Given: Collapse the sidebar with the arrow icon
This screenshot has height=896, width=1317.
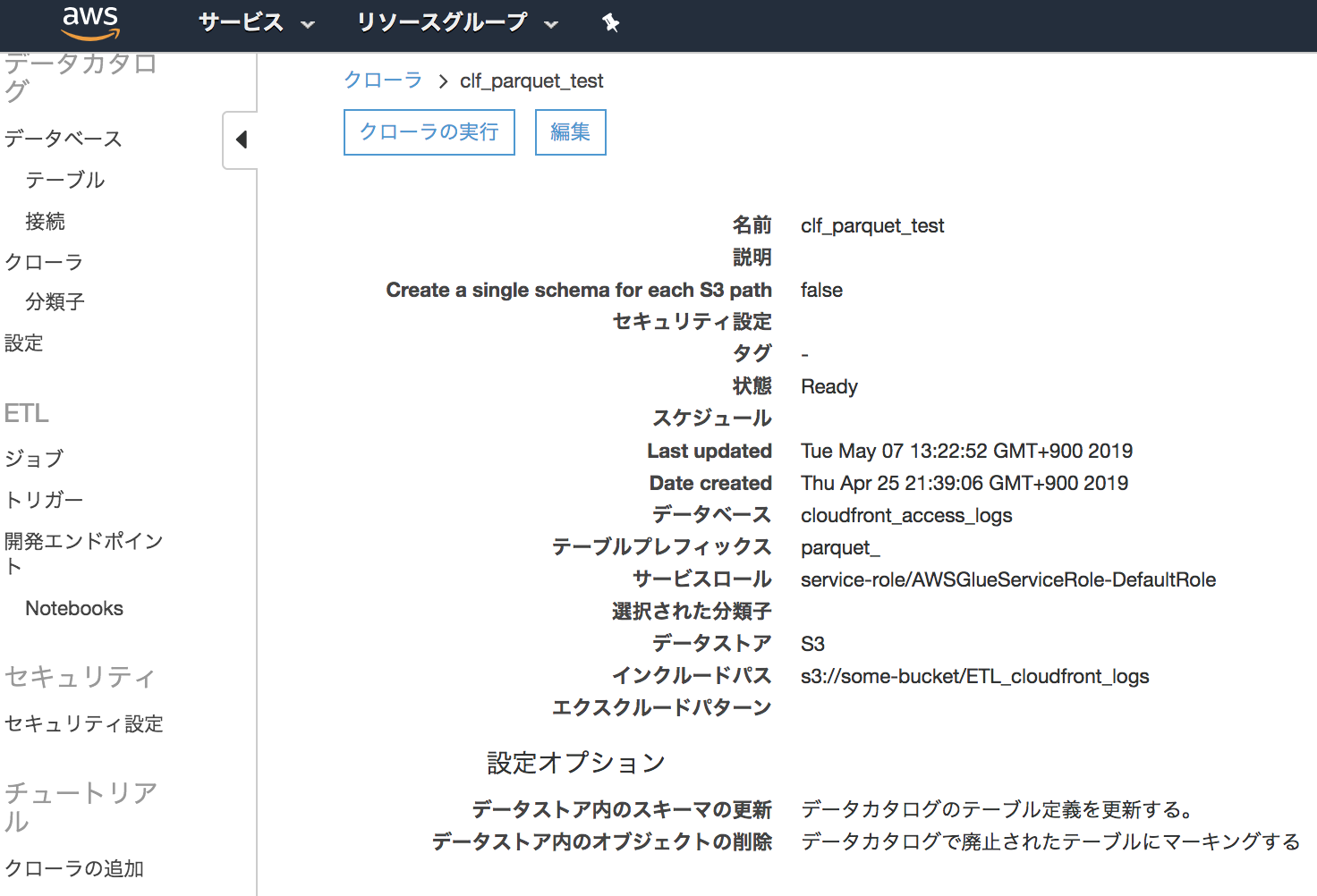Looking at the screenshot, I should tap(240, 139).
